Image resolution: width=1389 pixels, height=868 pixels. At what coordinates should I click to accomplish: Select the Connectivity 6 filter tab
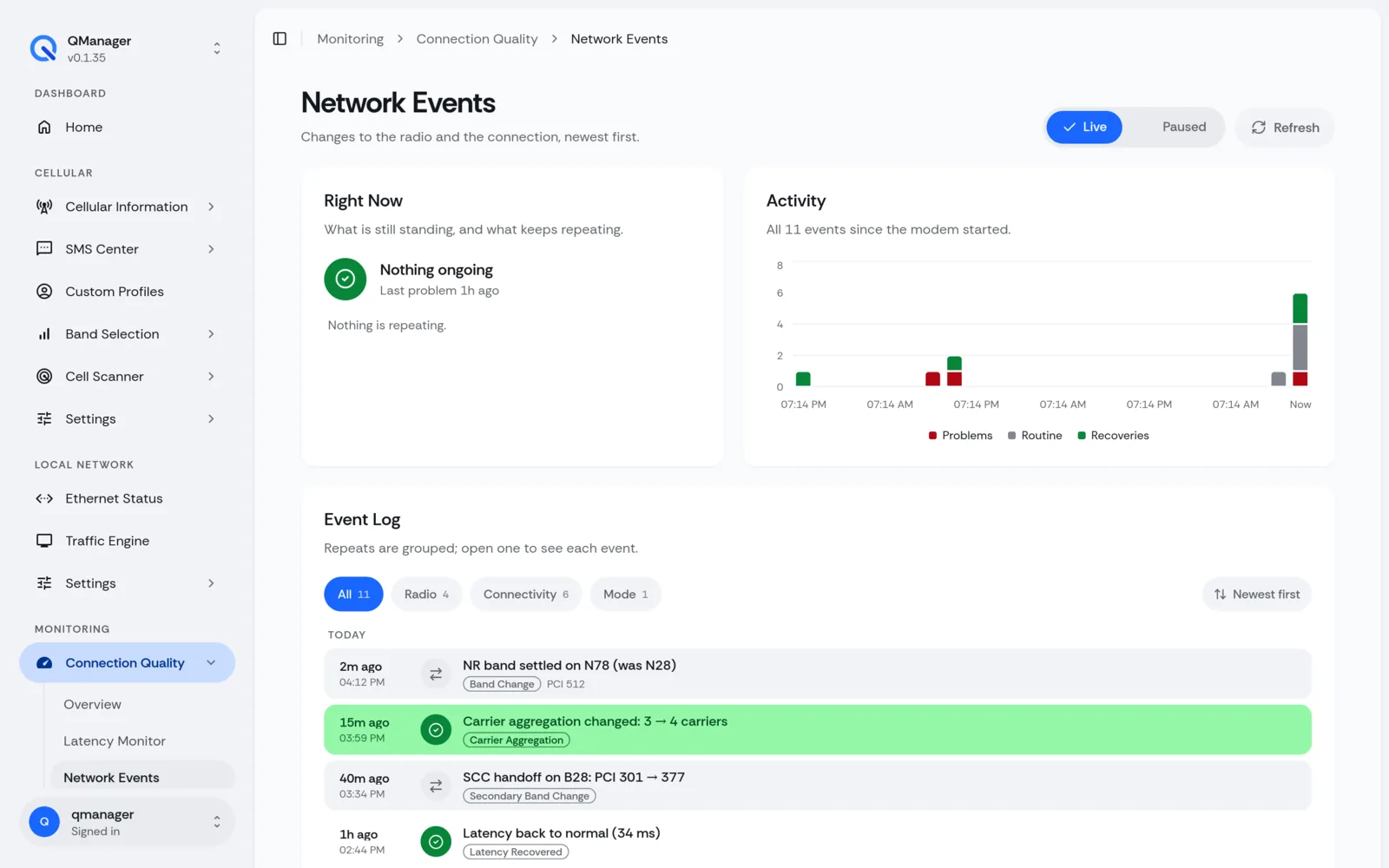click(x=526, y=595)
